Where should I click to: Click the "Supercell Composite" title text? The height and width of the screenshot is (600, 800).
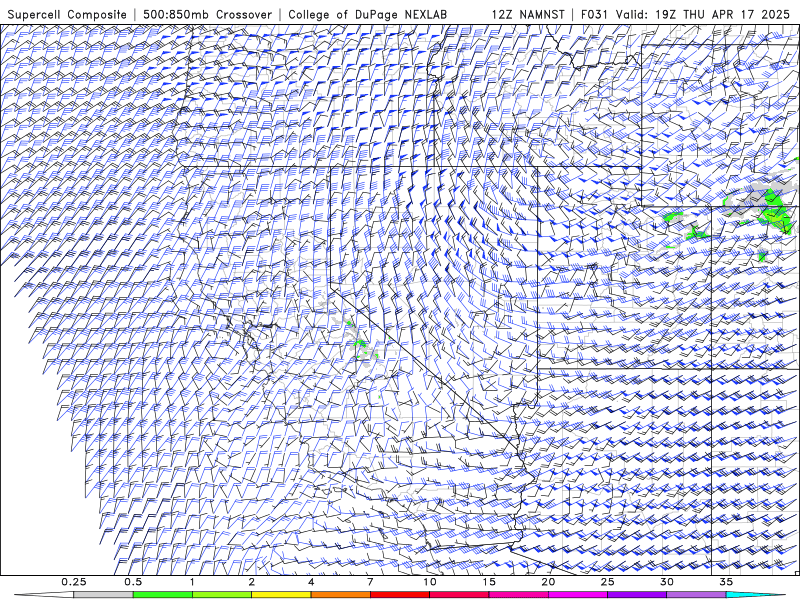tap(67, 14)
